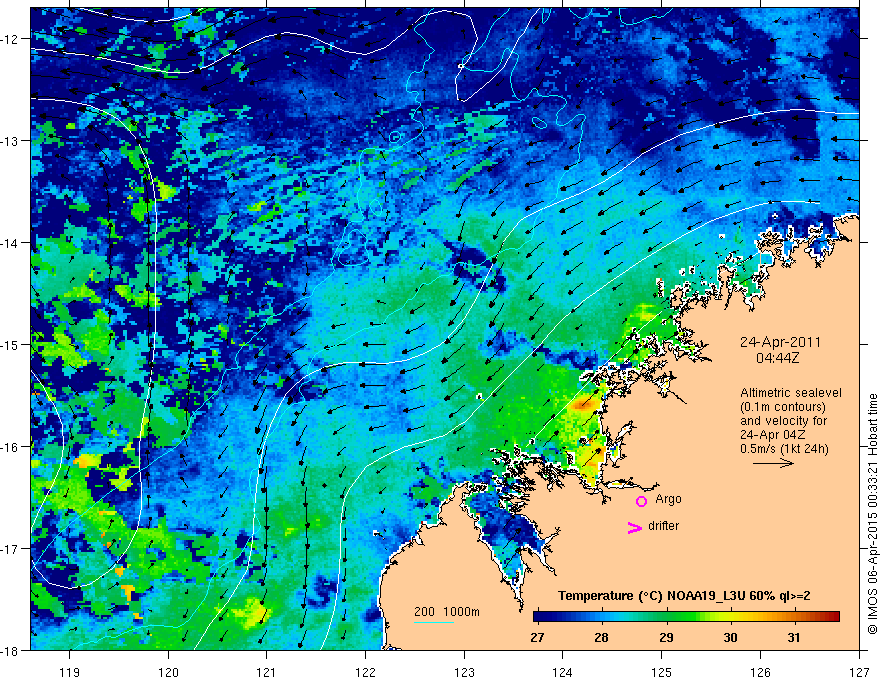Click colorbar tick label '31'

point(794,637)
